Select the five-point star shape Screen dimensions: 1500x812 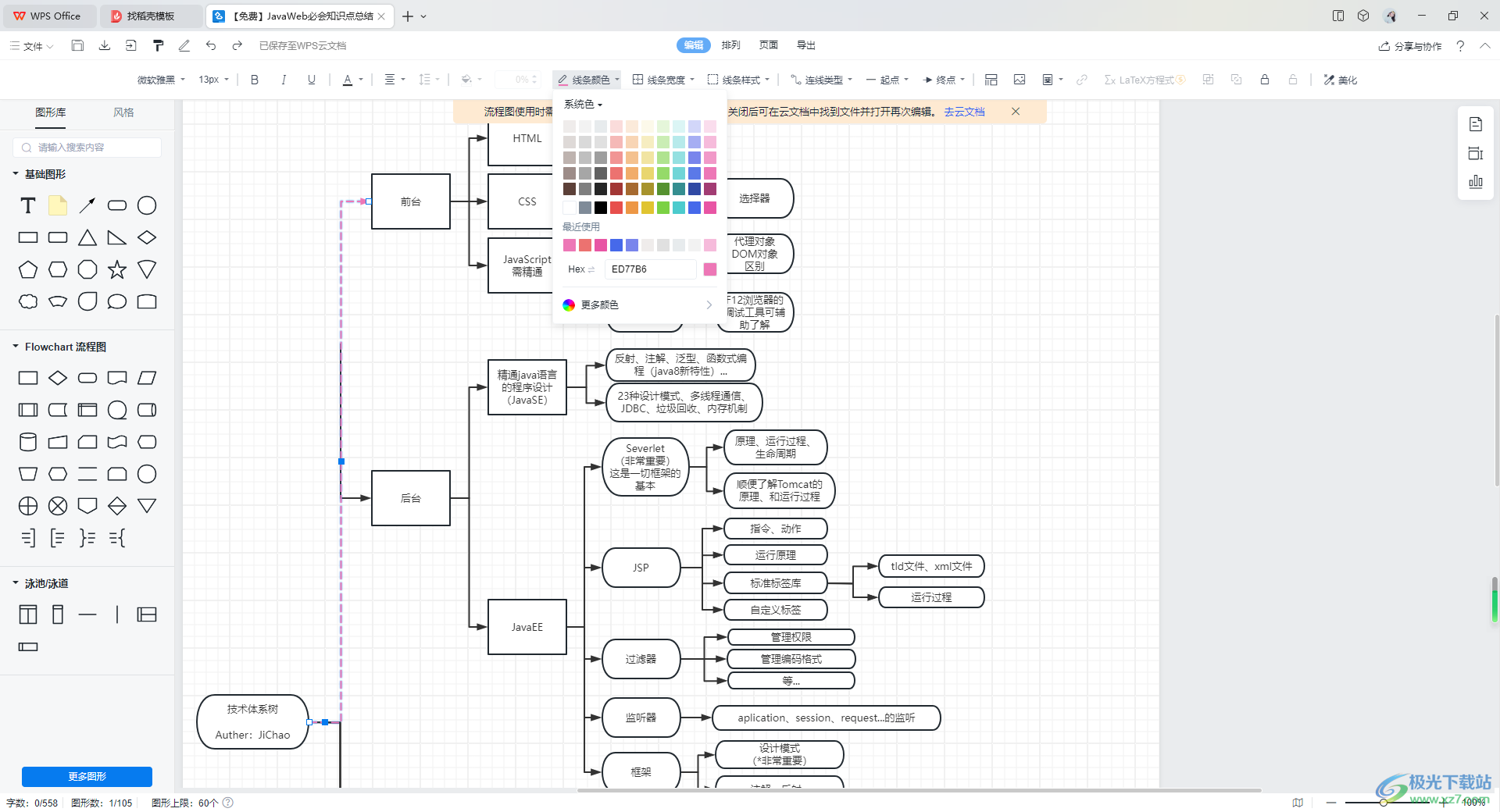[x=117, y=269]
